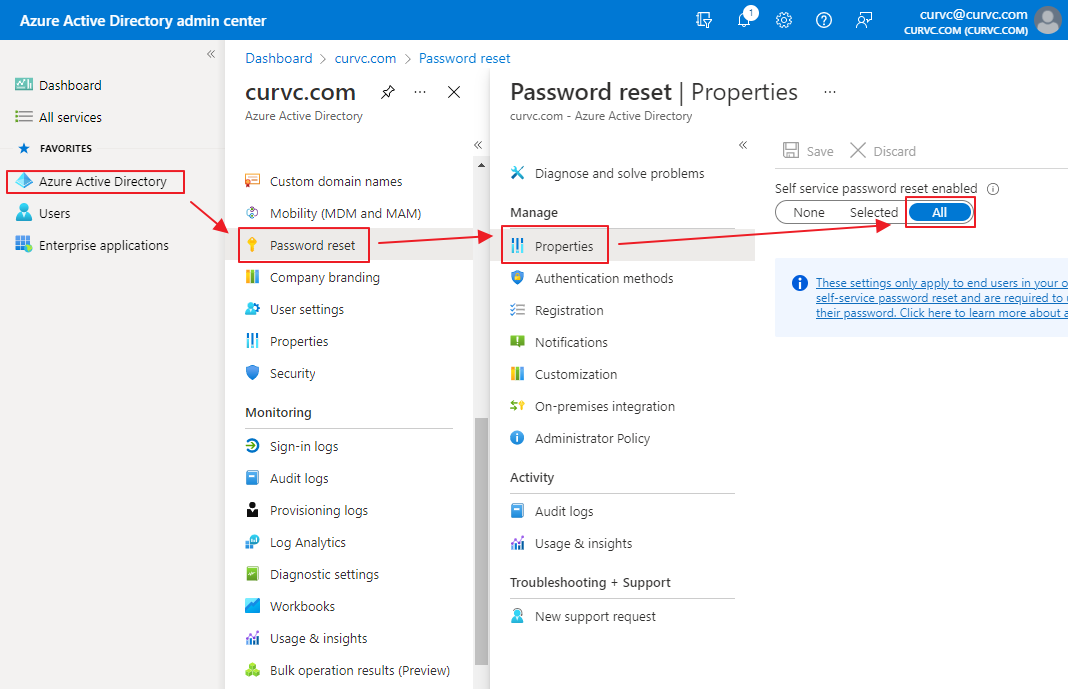Open portal settings gear icon
Screen dimensions: 1068x689
(784, 20)
